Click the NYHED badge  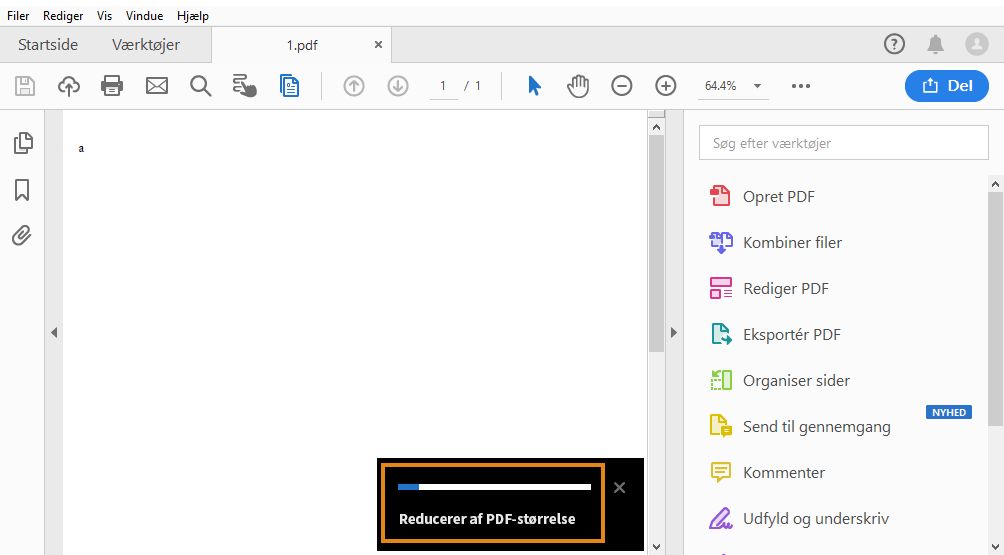click(x=949, y=412)
